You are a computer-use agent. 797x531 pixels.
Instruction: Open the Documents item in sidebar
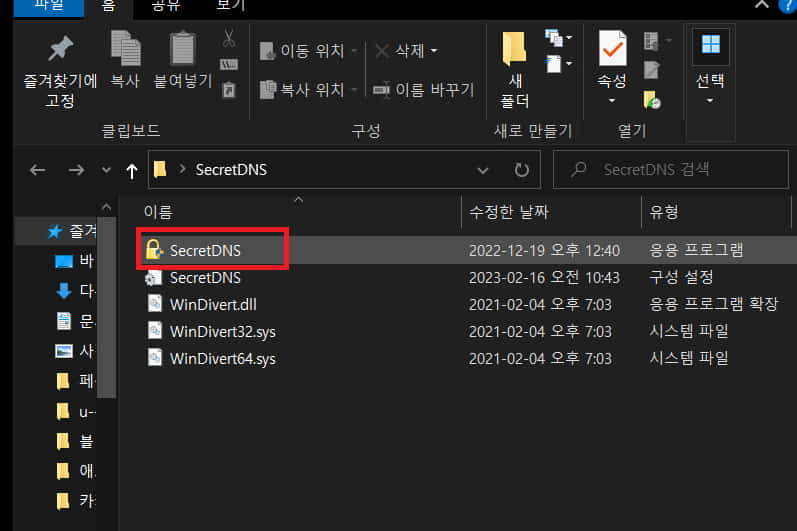[74, 321]
